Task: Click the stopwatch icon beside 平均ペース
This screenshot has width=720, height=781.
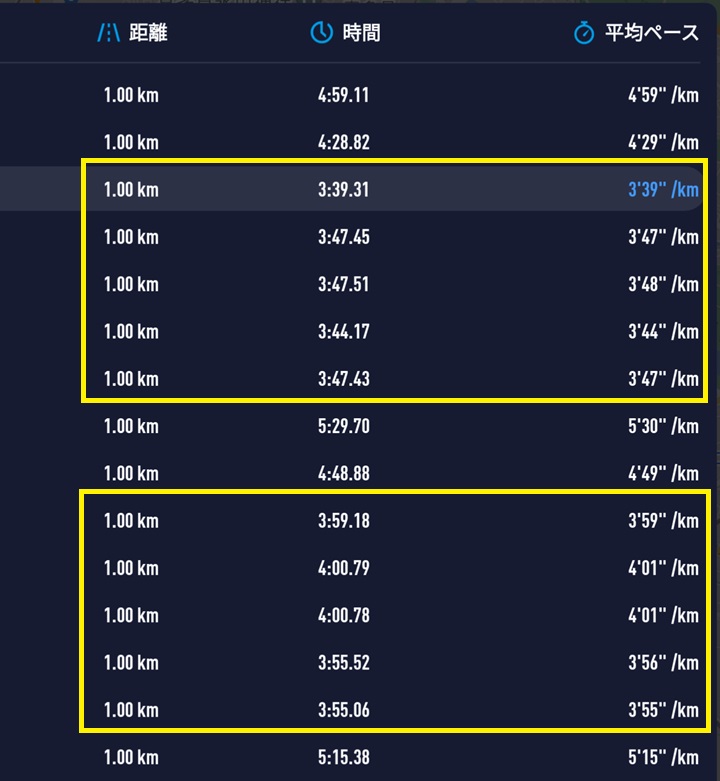Action: 584,33
